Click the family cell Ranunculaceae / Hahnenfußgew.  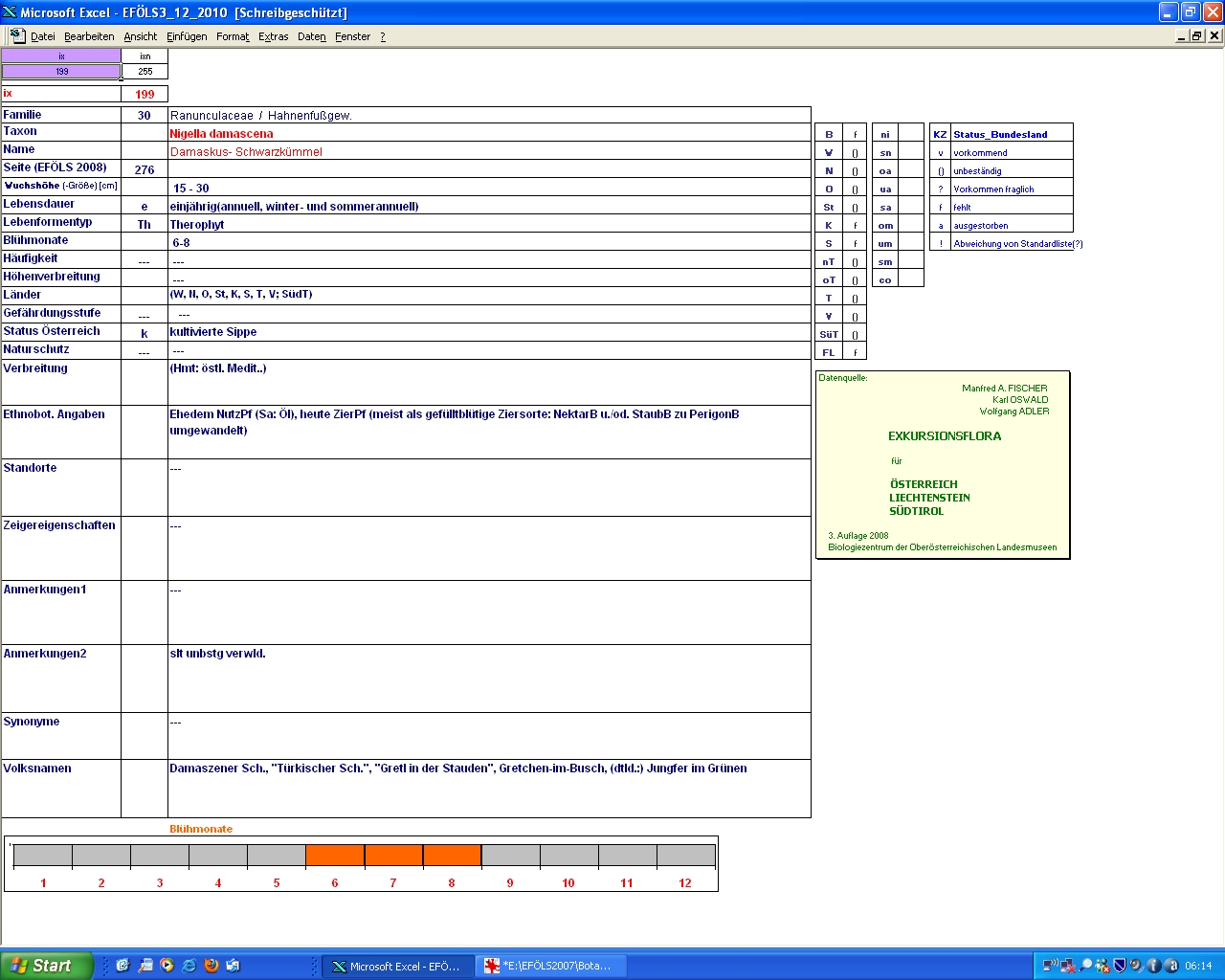click(489, 116)
